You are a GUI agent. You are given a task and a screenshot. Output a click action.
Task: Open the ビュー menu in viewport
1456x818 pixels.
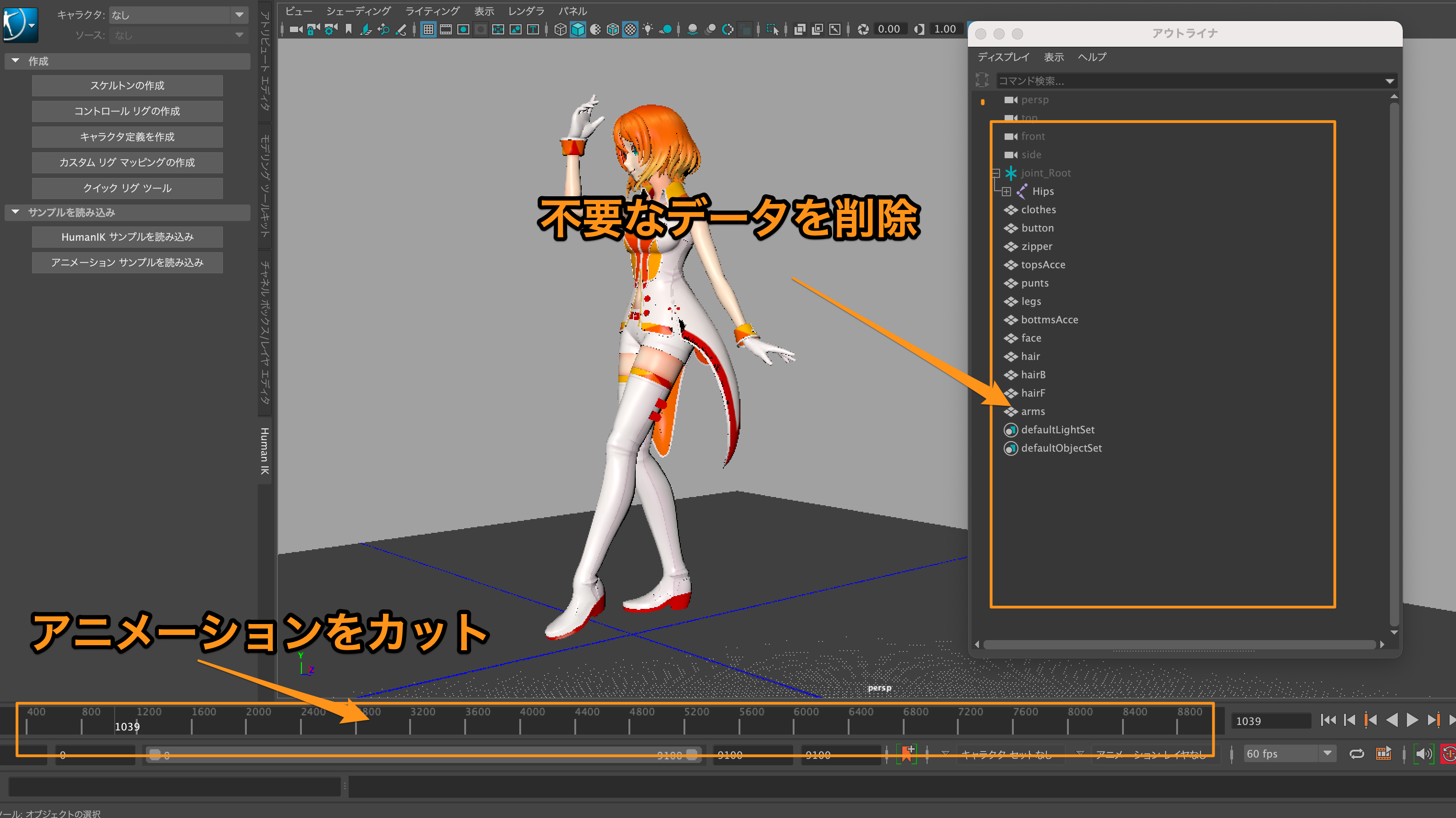click(x=298, y=10)
